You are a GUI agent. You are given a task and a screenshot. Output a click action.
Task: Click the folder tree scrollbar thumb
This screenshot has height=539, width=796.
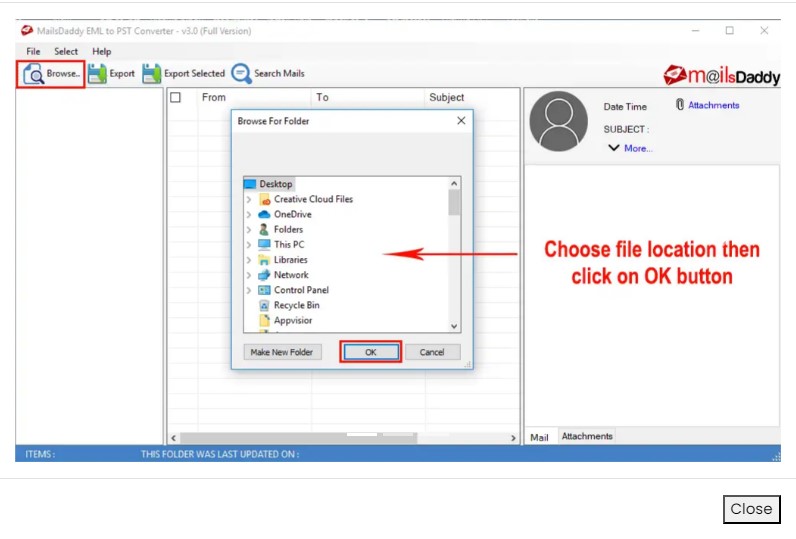(454, 203)
